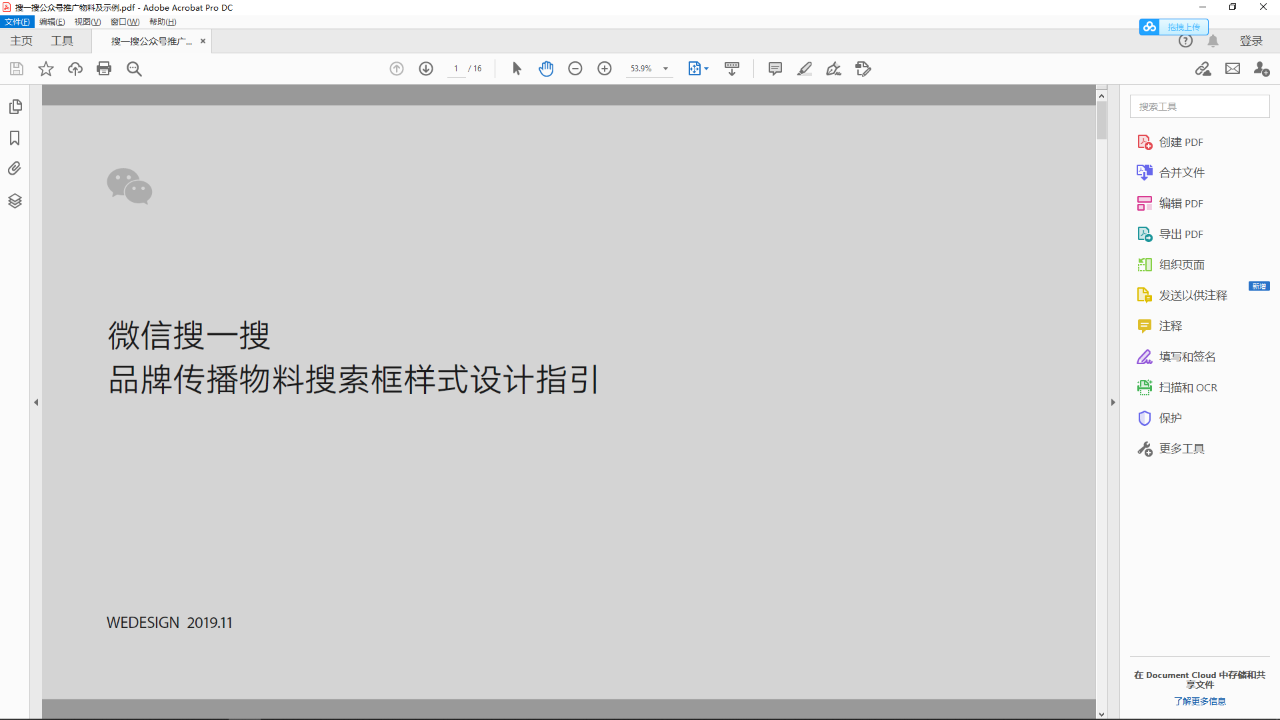Open the Layers panel

click(x=15, y=201)
